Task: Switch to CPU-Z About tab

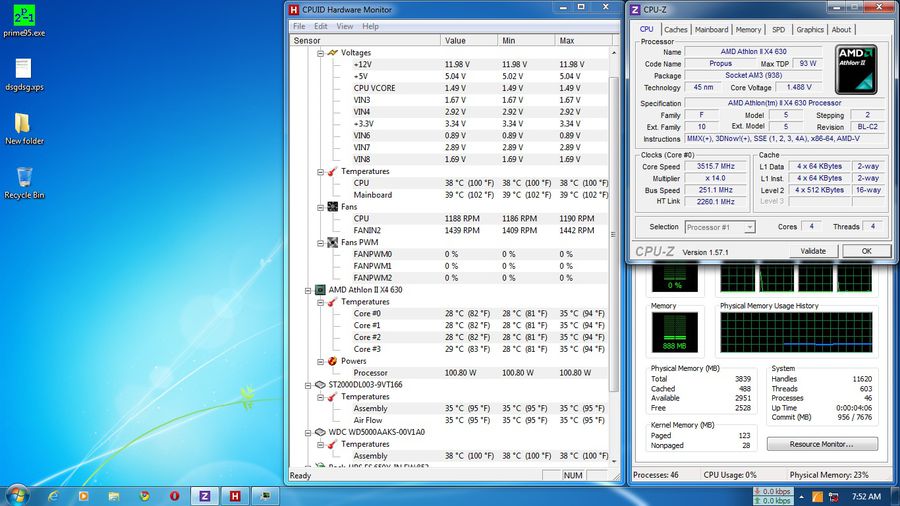Action: [x=841, y=30]
